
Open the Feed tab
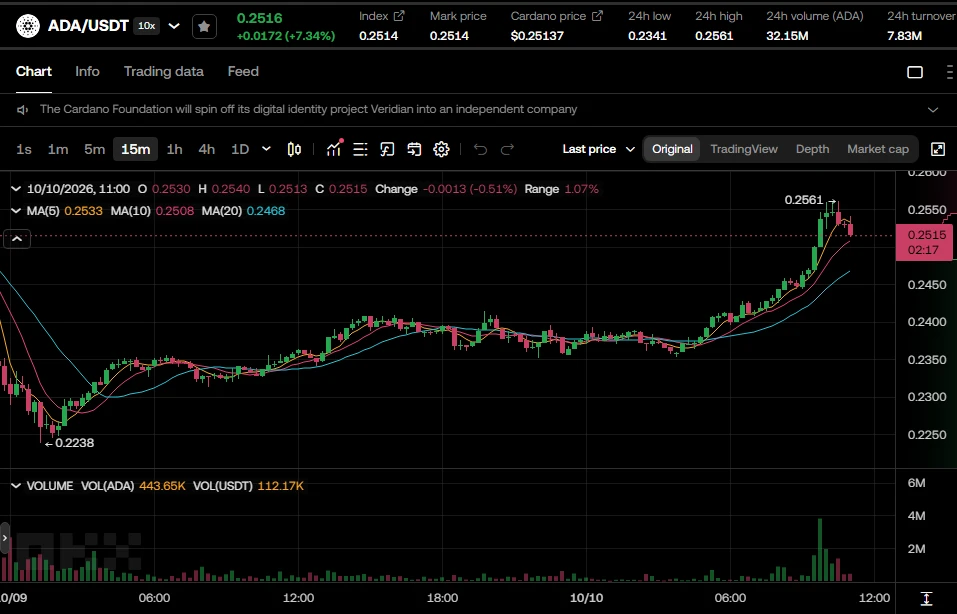coord(243,72)
